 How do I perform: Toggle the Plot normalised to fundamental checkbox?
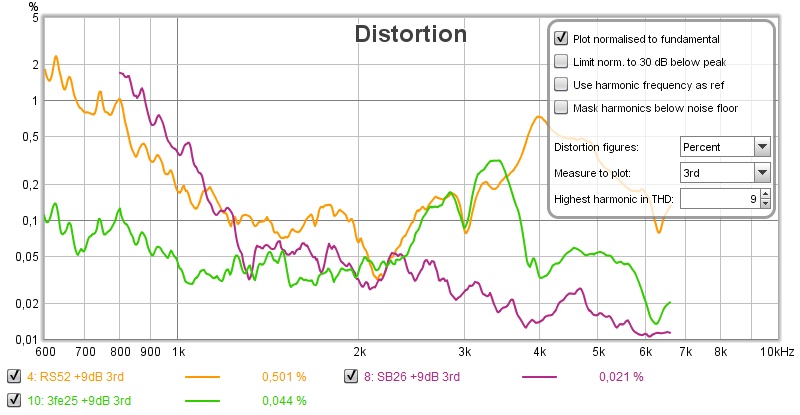tap(561, 39)
